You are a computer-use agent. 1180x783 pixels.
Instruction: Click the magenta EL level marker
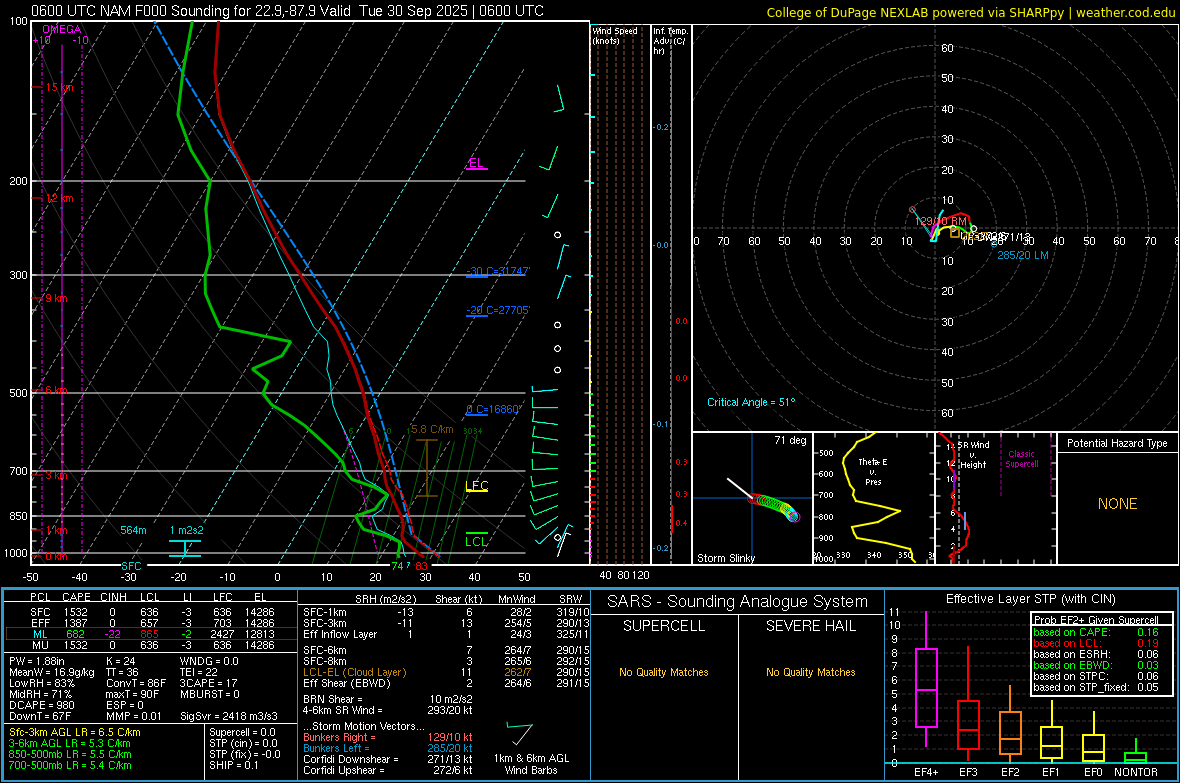pos(476,164)
